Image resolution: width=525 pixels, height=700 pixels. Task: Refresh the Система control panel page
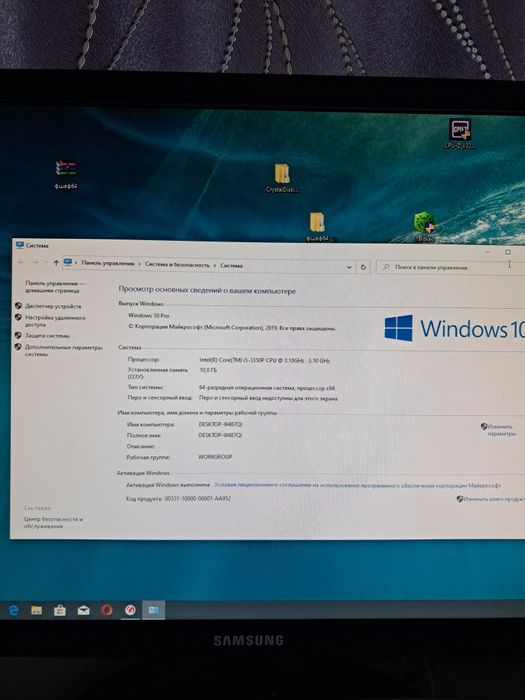pos(363,267)
